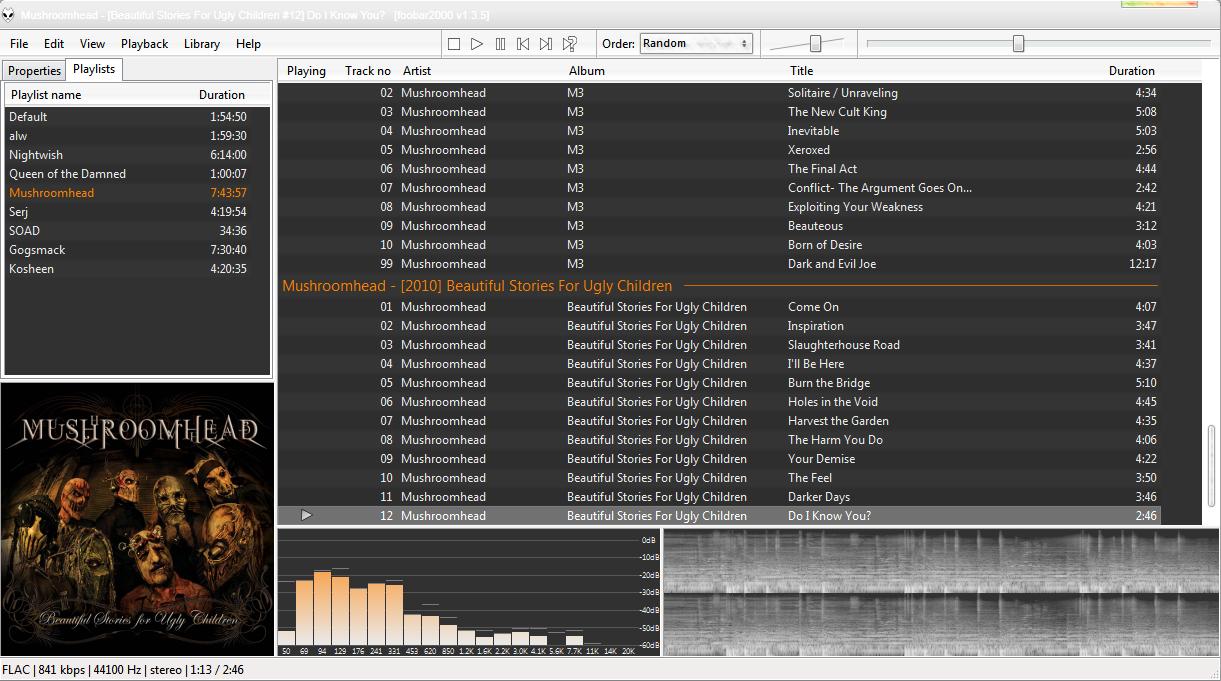Skip to the next track
Image resolution: width=1221 pixels, height=681 pixels.
click(x=546, y=44)
